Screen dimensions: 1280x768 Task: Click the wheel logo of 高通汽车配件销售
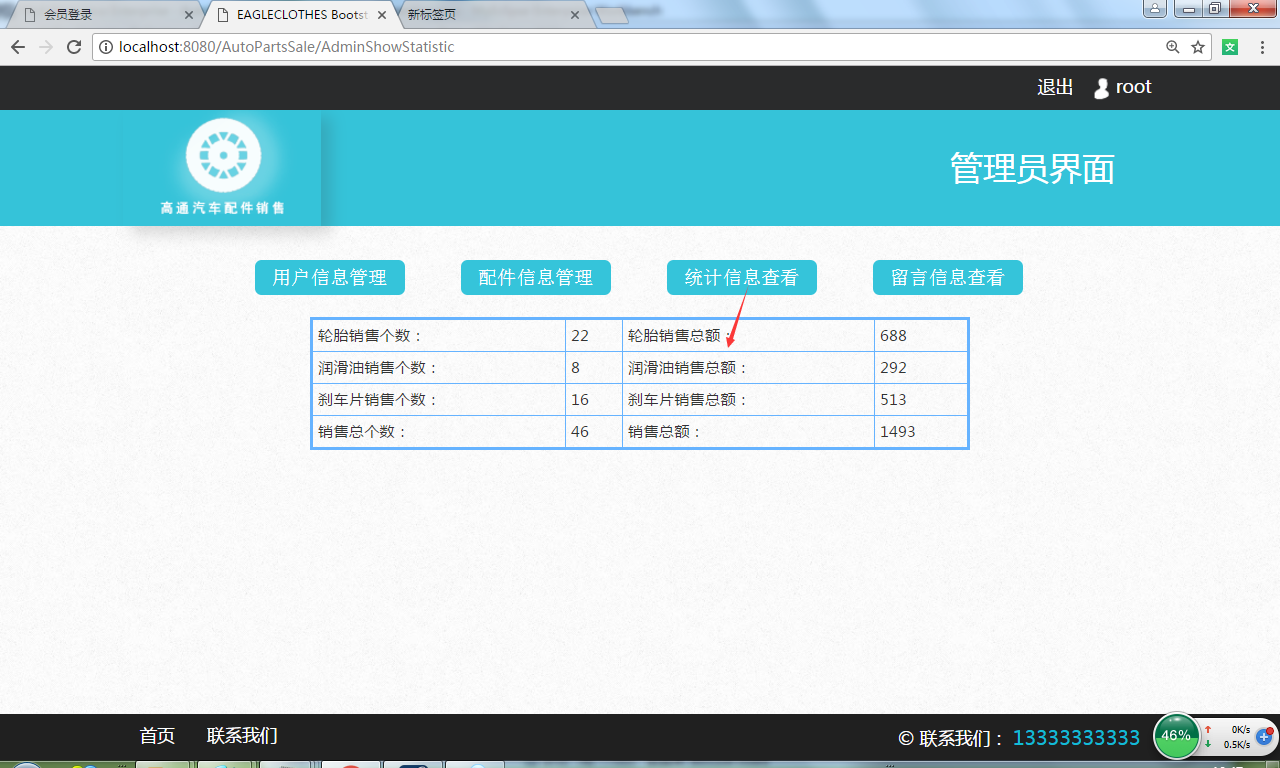pyautogui.click(x=223, y=155)
